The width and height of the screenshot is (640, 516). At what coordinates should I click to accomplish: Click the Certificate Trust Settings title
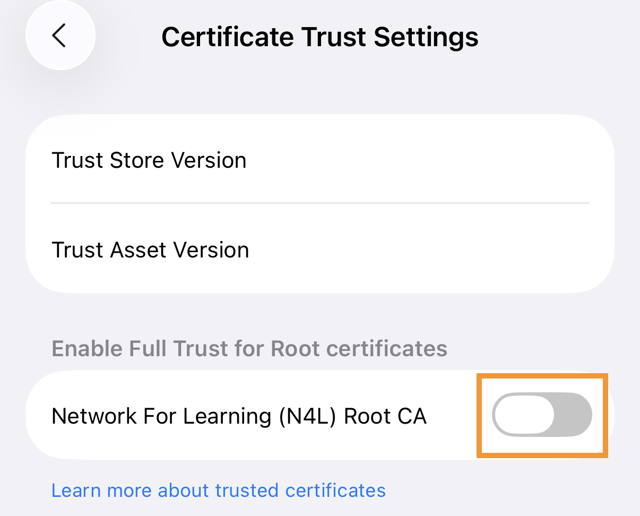(x=319, y=37)
